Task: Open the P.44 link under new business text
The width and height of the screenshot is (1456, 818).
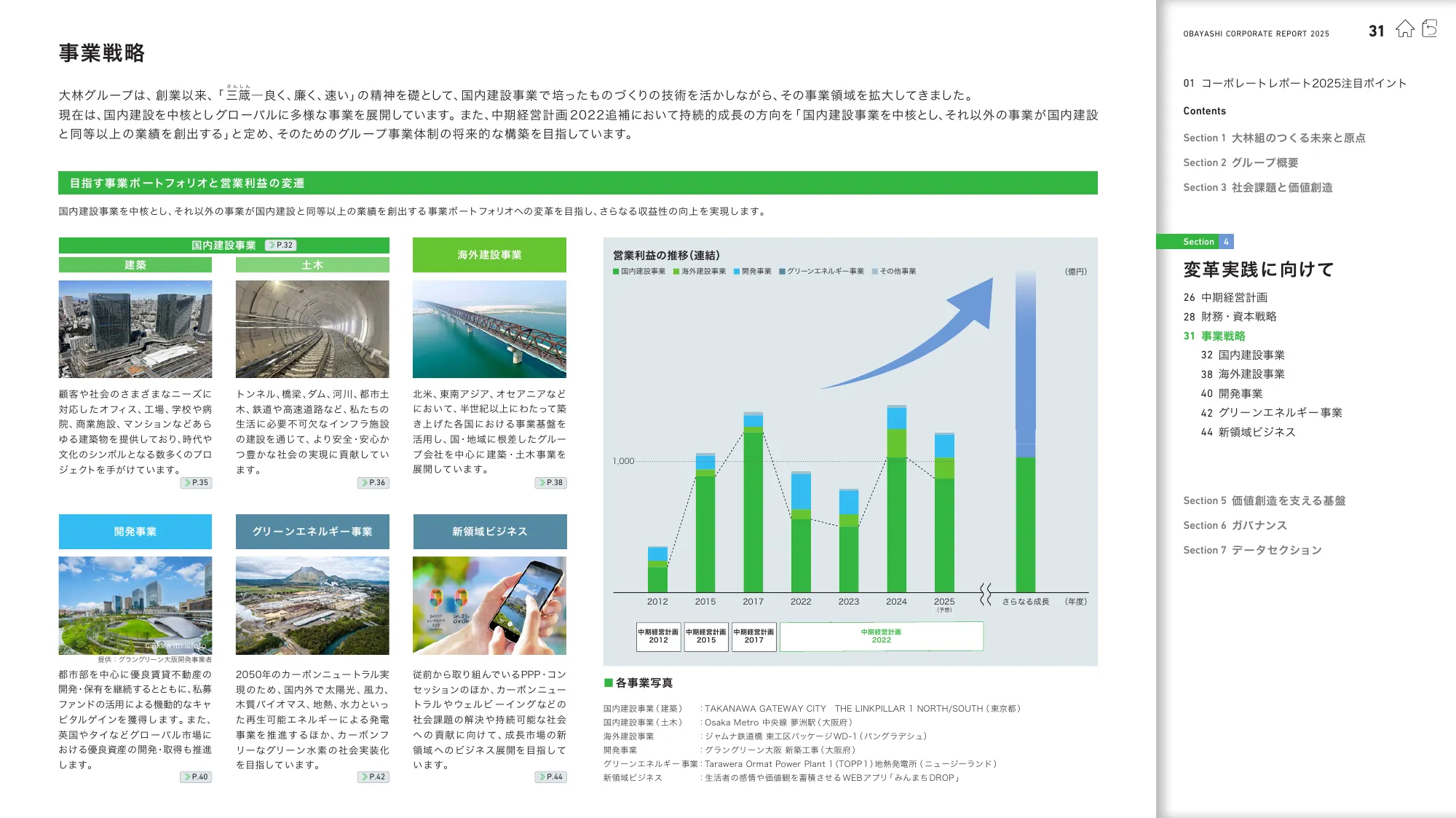Action: [x=550, y=777]
